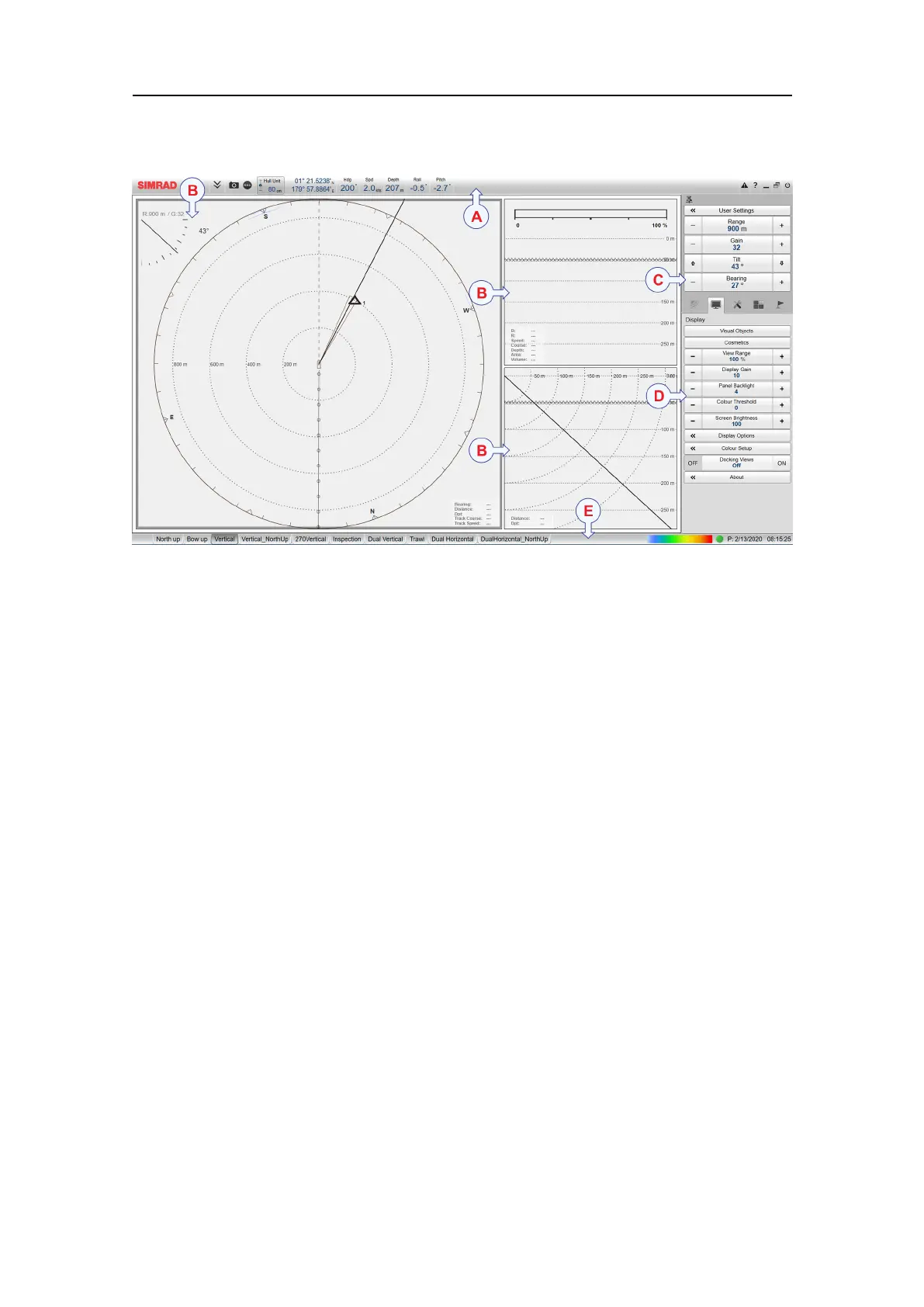Increase Panel Backlight with plus
The height and width of the screenshot is (1307, 924).
781,389
